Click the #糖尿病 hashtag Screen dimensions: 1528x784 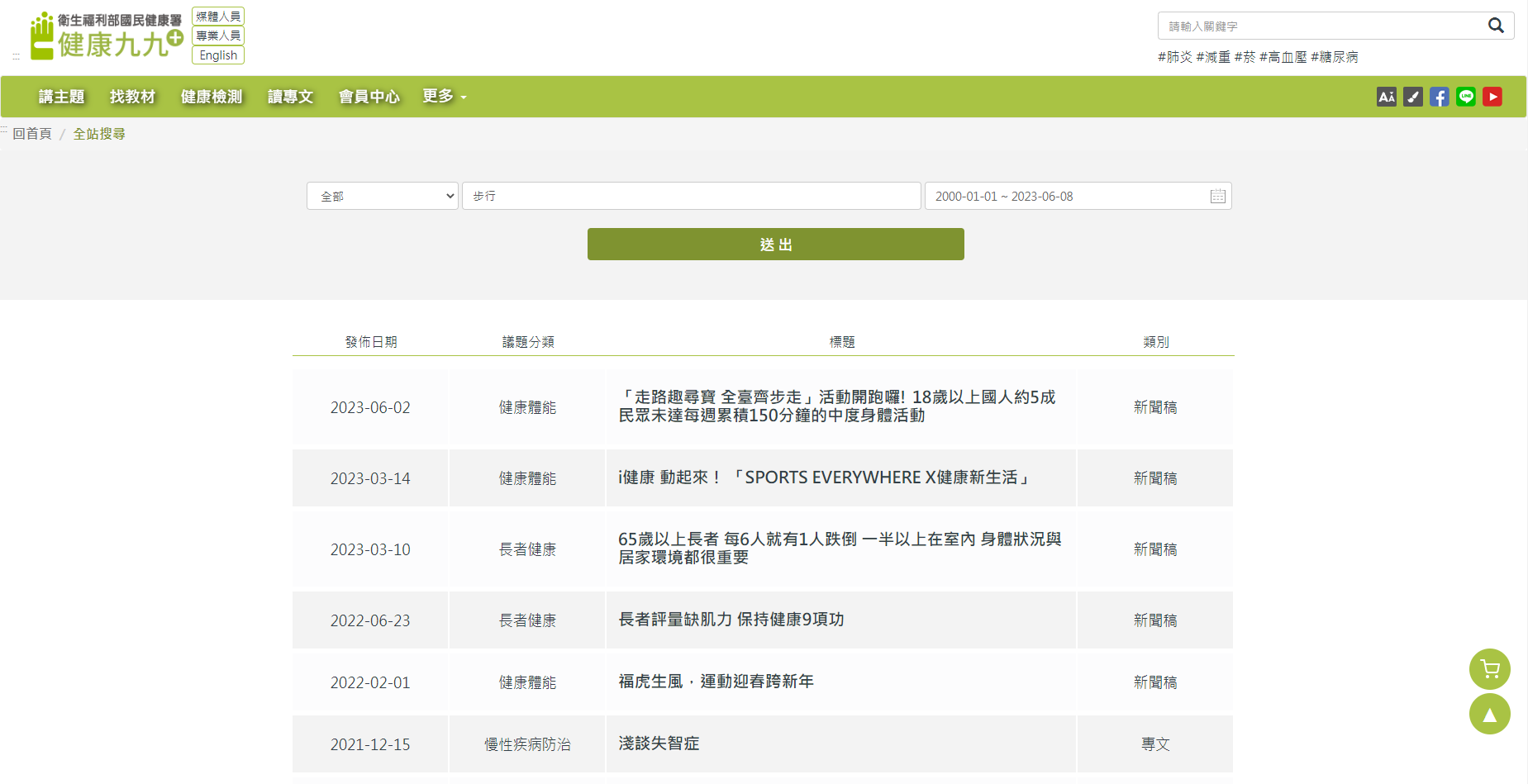[x=1335, y=57]
